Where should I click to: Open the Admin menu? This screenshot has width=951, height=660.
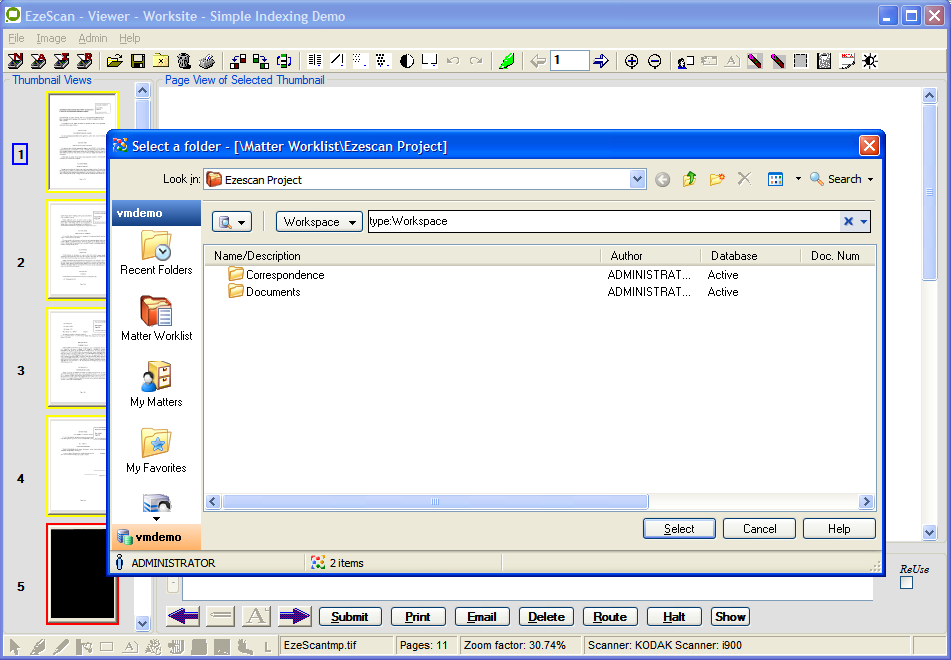point(93,38)
